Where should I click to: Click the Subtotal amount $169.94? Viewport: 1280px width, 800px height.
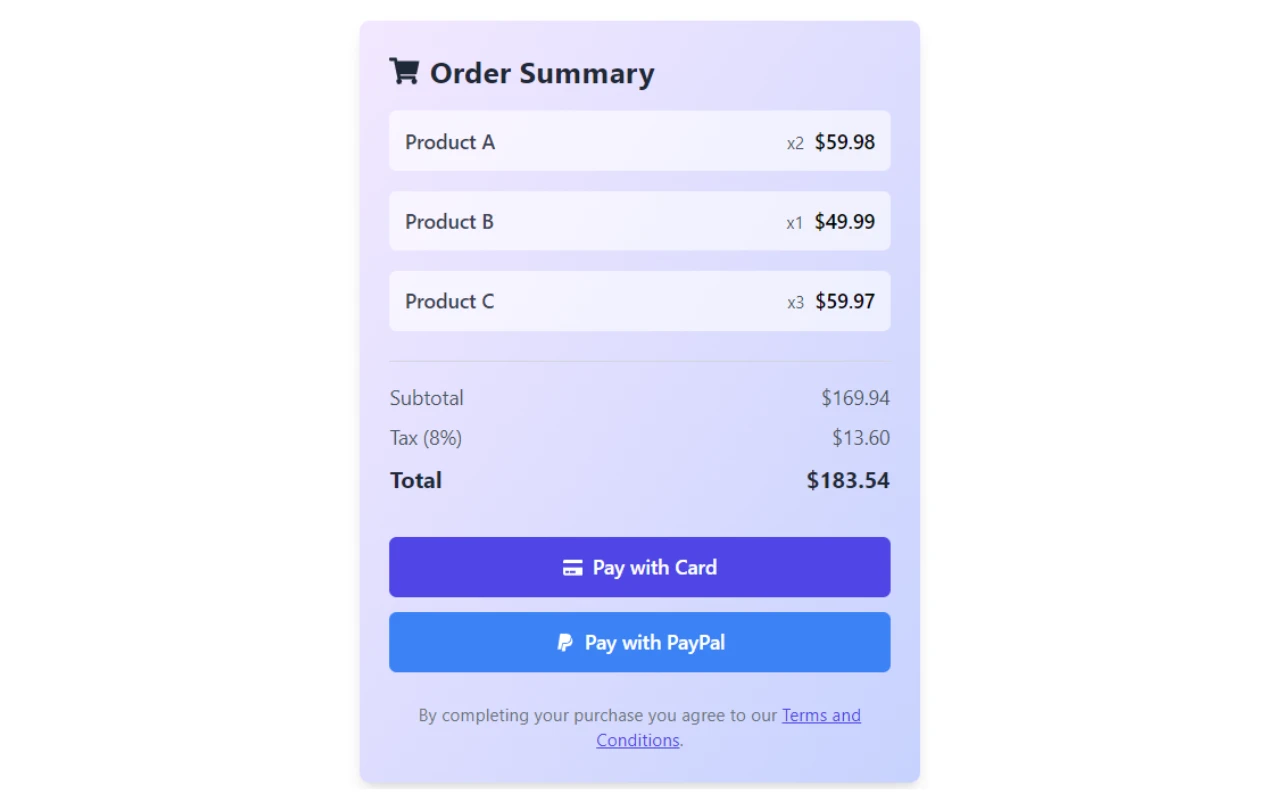(x=856, y=398)
